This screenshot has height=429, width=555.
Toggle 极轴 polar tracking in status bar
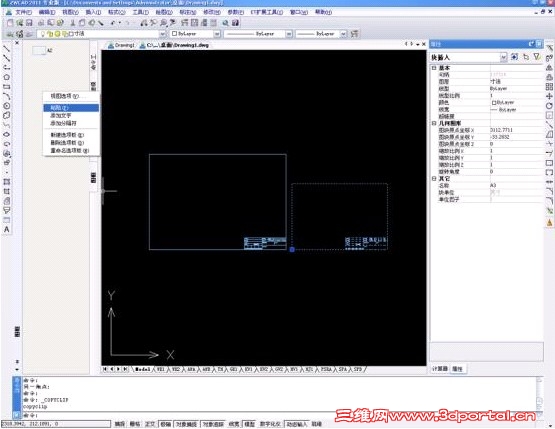point(166,424)
